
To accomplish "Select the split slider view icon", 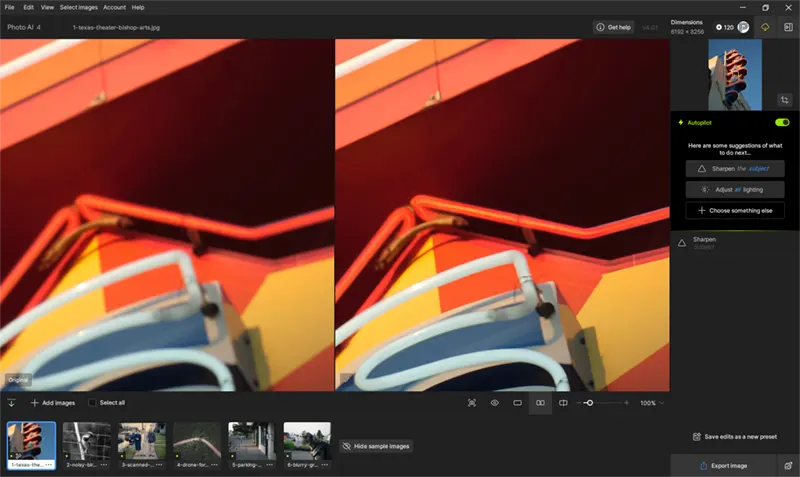I will [x=563, y=403].
